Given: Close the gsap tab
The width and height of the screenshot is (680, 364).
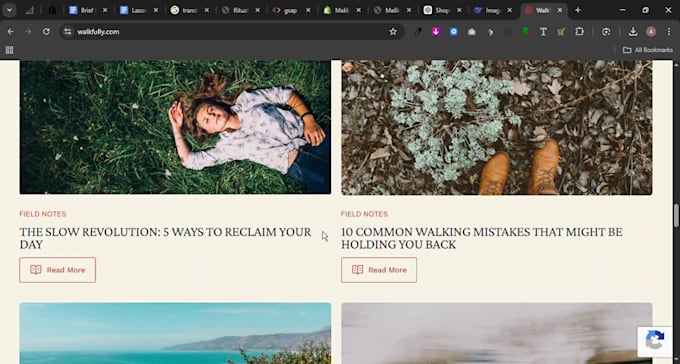Looking at the screenshot, I should (308, 10).
